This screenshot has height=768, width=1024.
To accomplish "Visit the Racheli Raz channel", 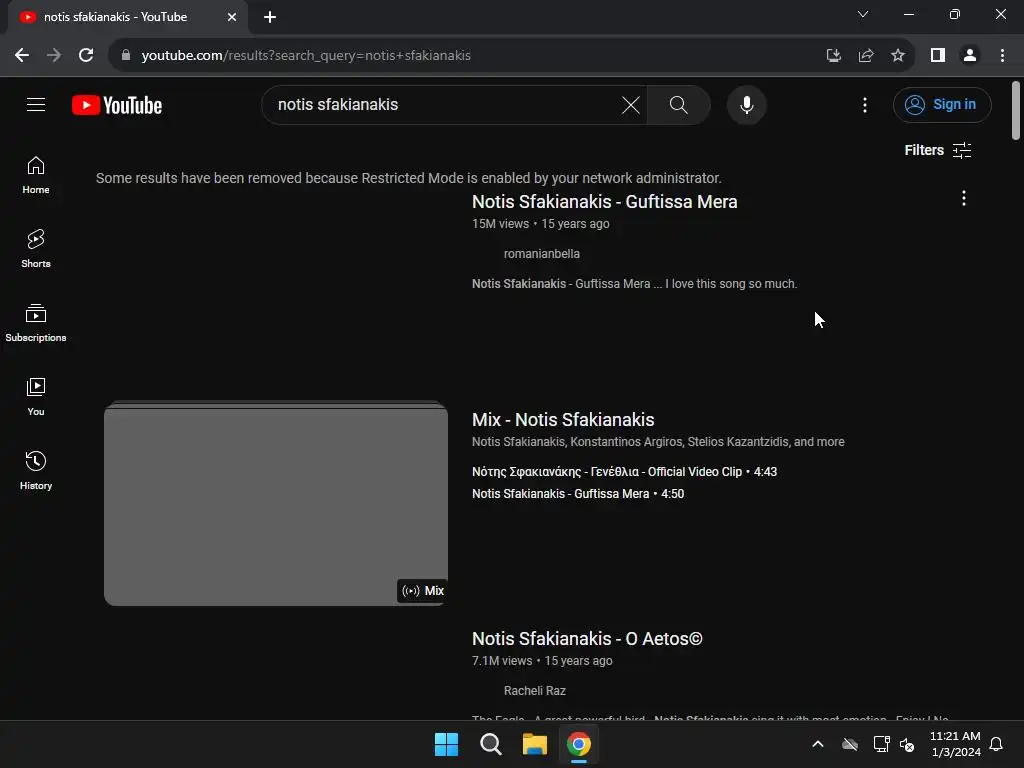I will 534,690.
